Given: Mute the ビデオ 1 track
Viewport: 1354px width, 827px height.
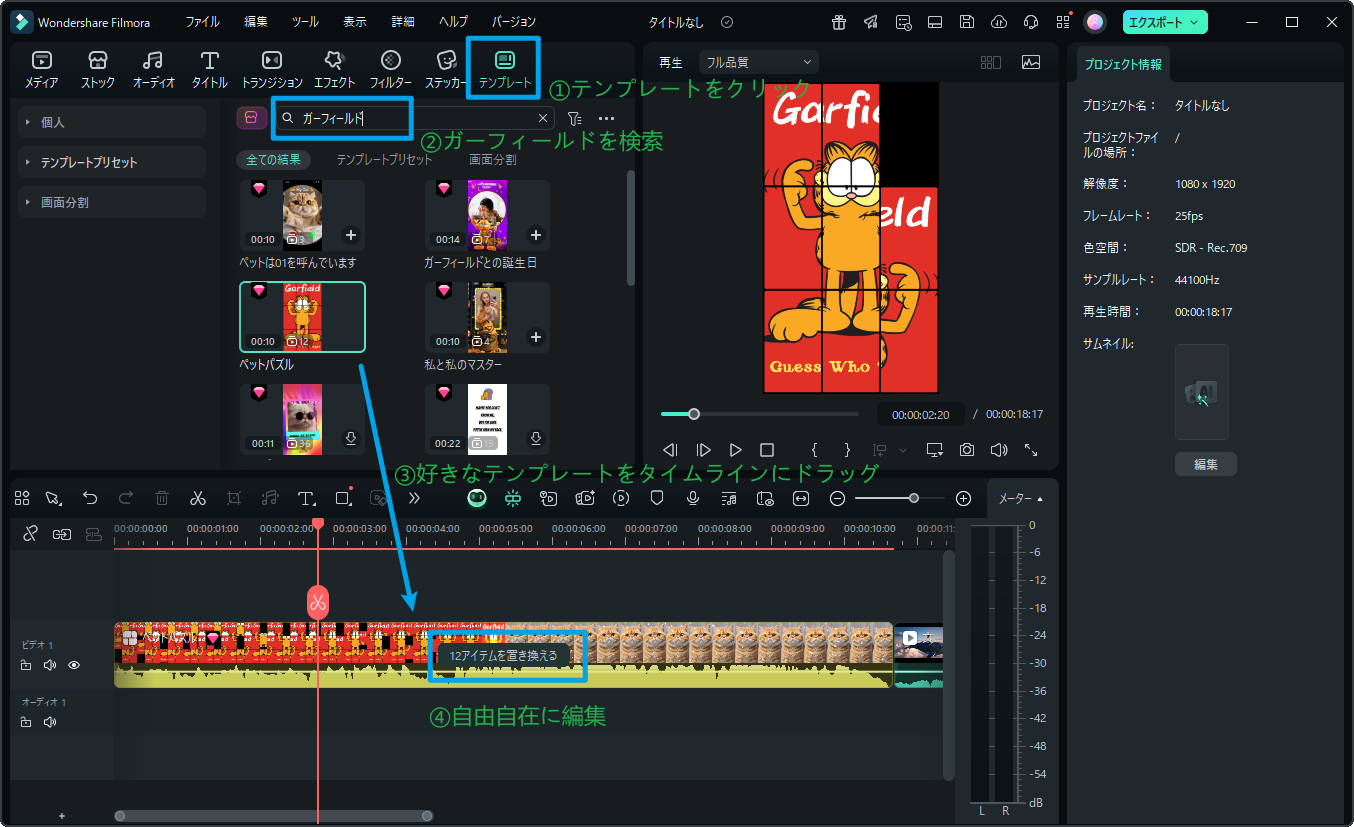Looking at the screenshot, I should tap(50, 665).
